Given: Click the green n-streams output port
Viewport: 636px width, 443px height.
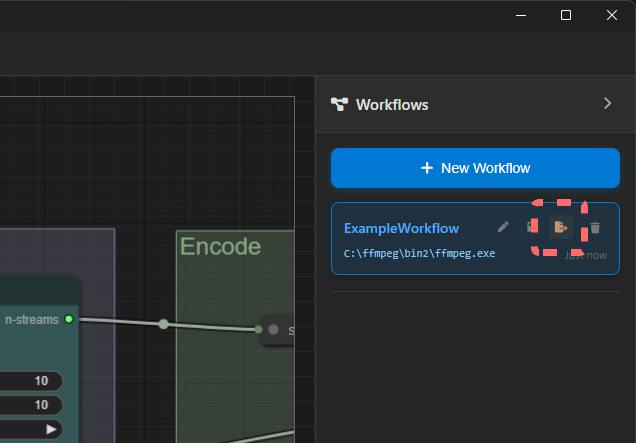Looking at the screenshot, I should (69, 319).
